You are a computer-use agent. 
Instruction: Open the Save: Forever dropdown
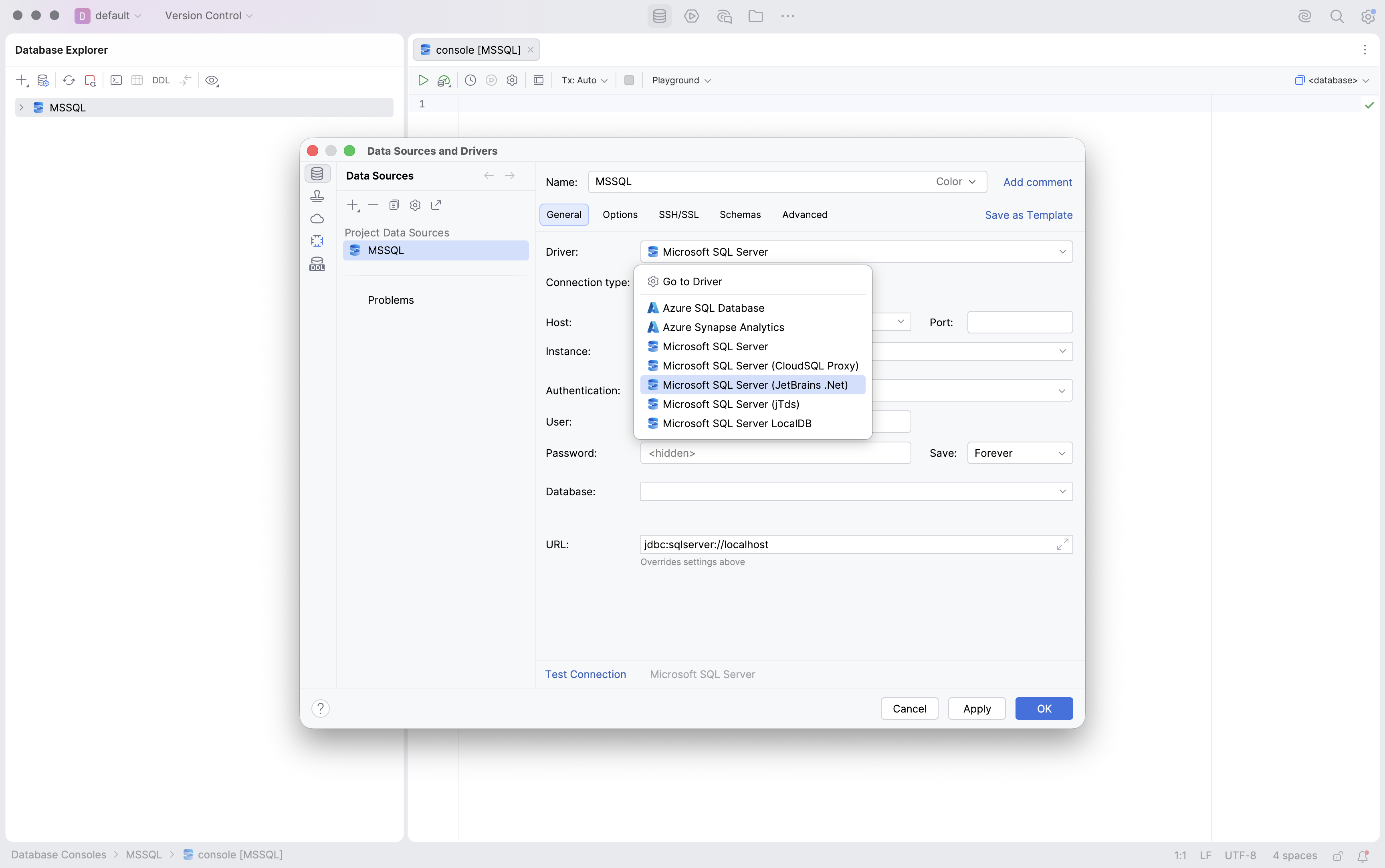[x=1020, y=453]
